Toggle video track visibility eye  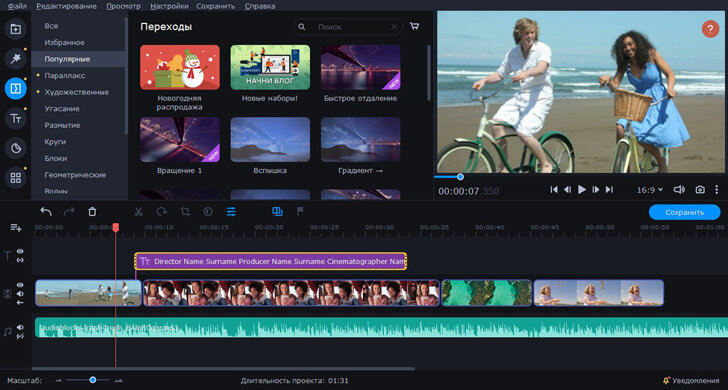(20, 285)
